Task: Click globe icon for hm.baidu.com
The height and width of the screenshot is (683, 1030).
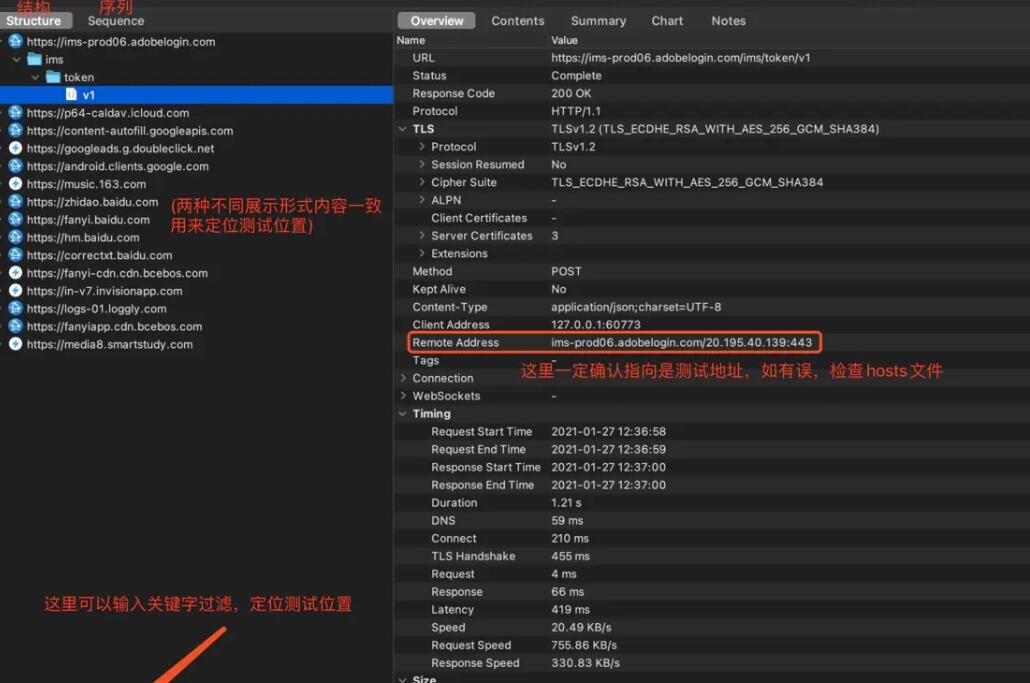Action: (16, 236)
